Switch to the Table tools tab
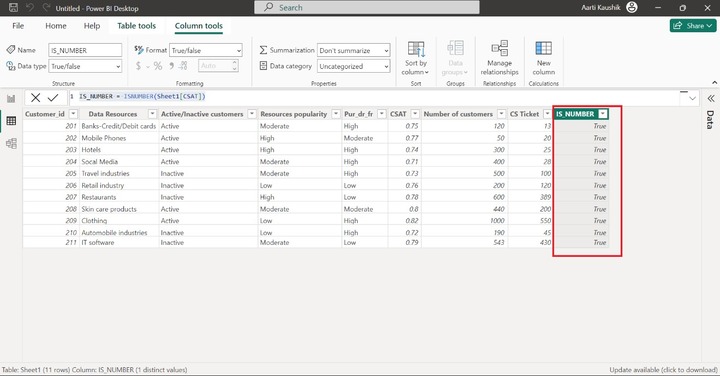 (x=136, y=26)
